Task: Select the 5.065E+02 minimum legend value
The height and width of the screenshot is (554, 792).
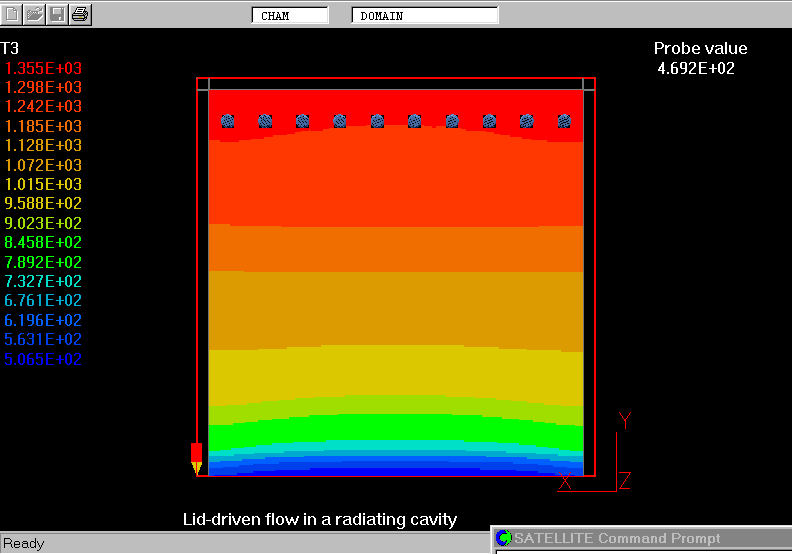Action: (44, 360)
